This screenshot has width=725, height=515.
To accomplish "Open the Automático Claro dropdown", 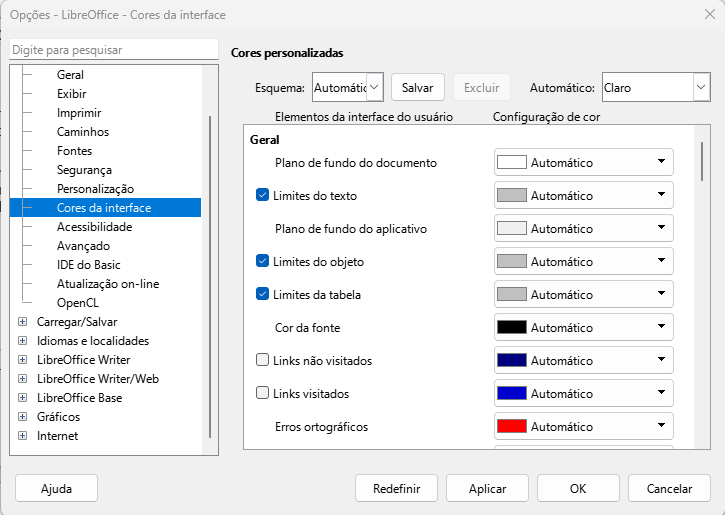I will [x=656, y=87].
